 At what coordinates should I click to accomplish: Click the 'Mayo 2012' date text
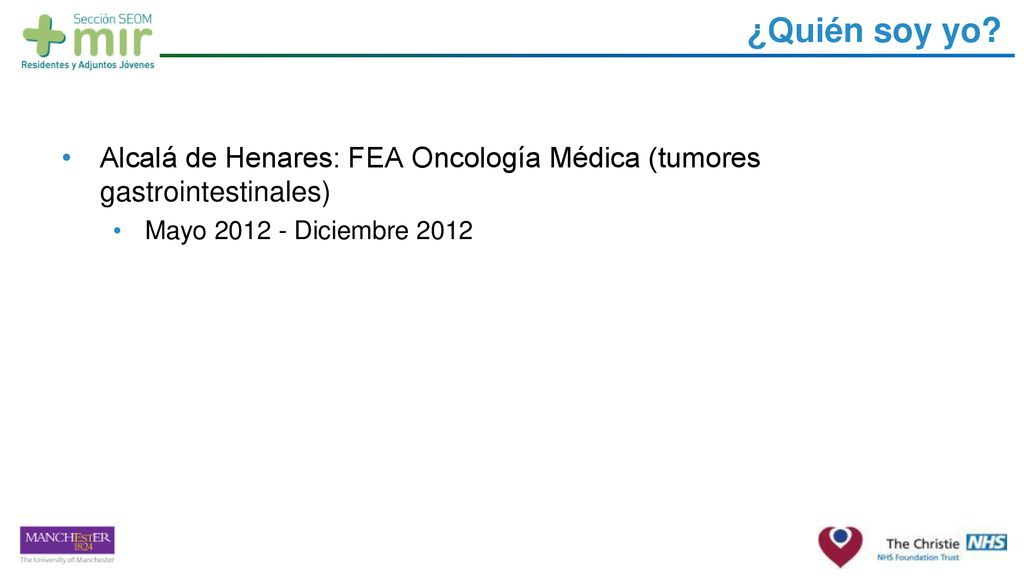[x=208, y=231]
